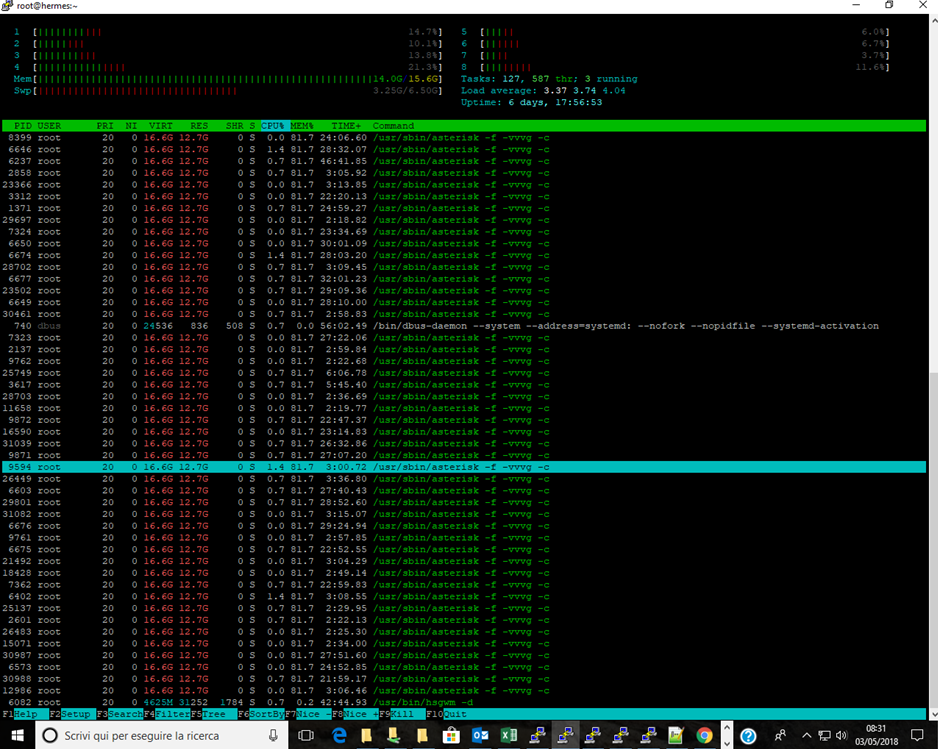Select the asterisk process row PID 8399

tap(464, 138)
